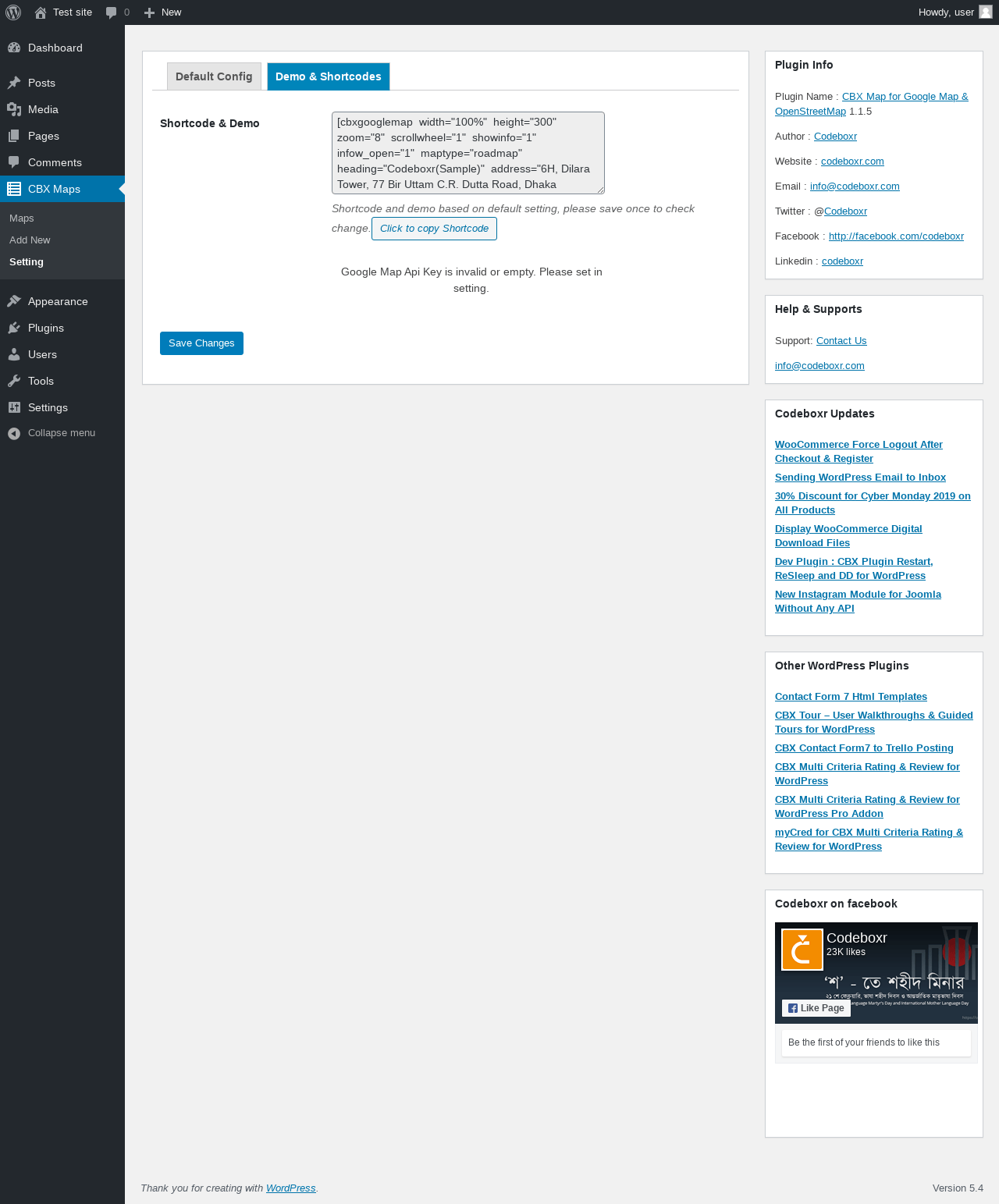This screenshot has width=999, height=1204.
Task: Select the Demo & Shortcodes tab
Action: coord(329,76)
